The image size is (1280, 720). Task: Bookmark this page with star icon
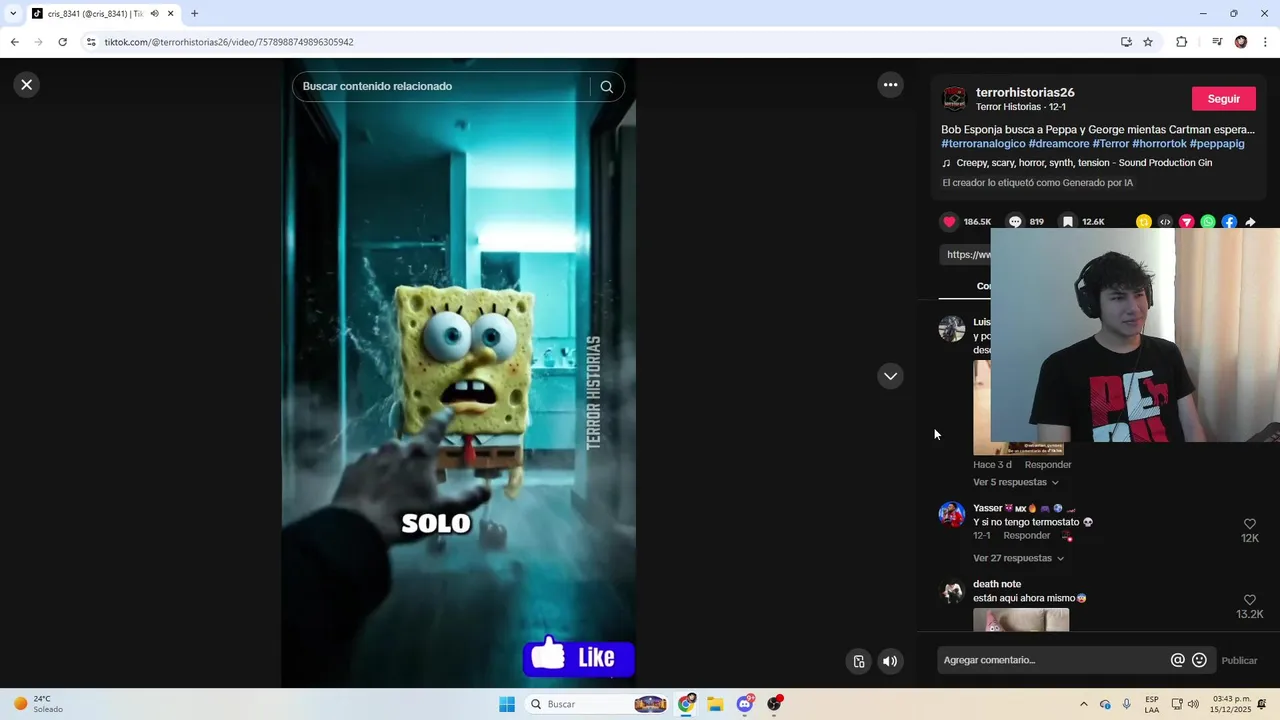coord(1148,42)
